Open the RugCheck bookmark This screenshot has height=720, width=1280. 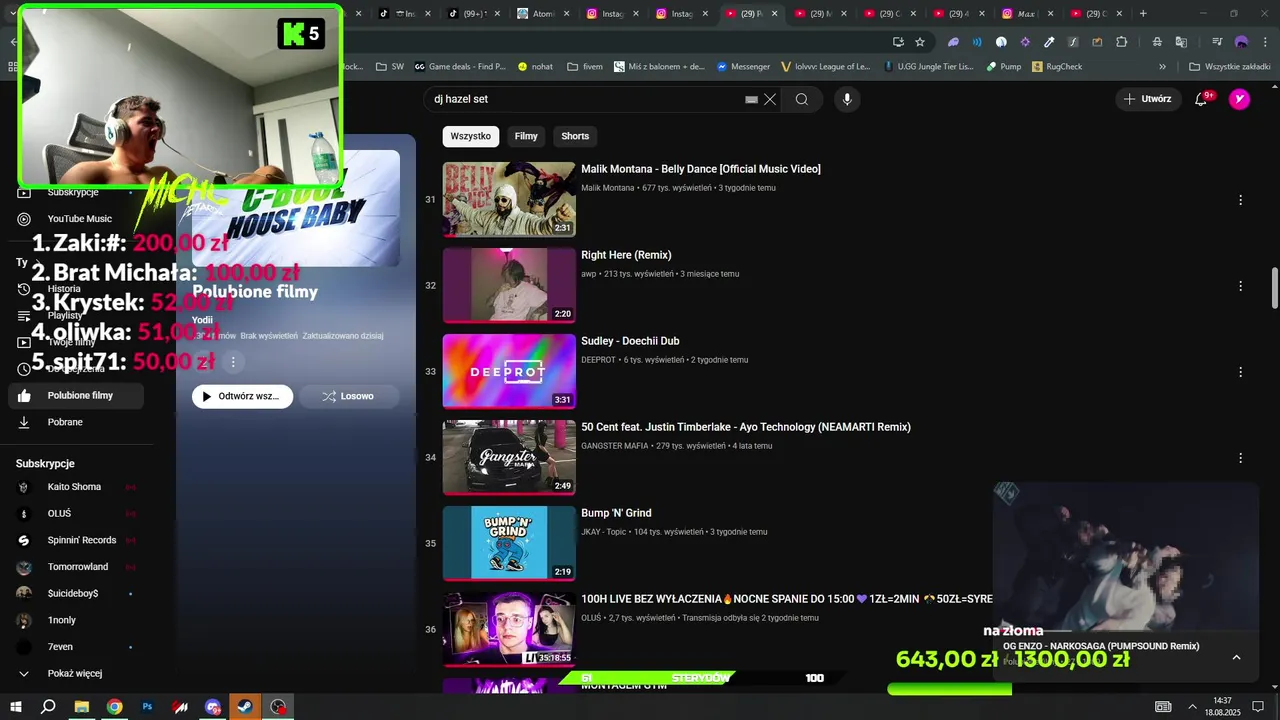click(x=1056, y=67)
